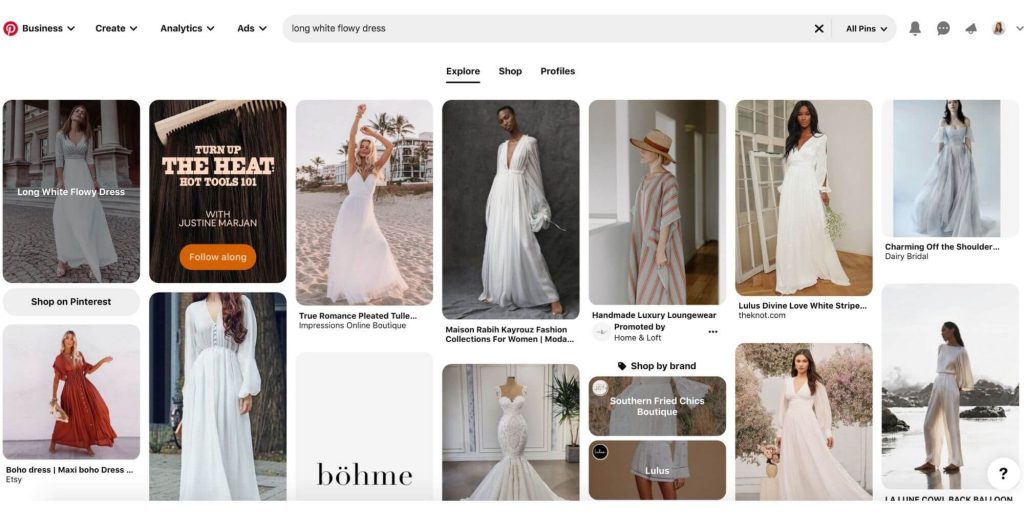Open the beach True Romance Pleated Tulle image

[364, 202]
